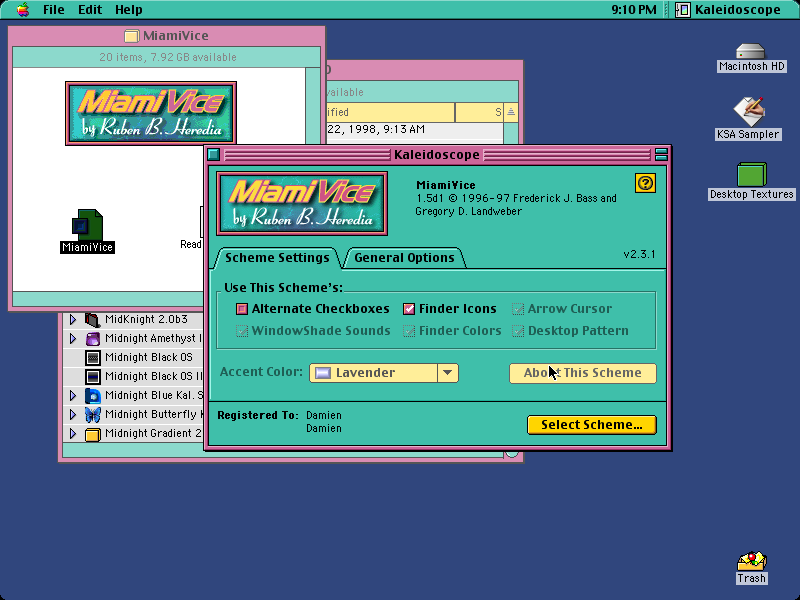
Task: Click the Select Scheme... button
Action: tap(592, 424)
